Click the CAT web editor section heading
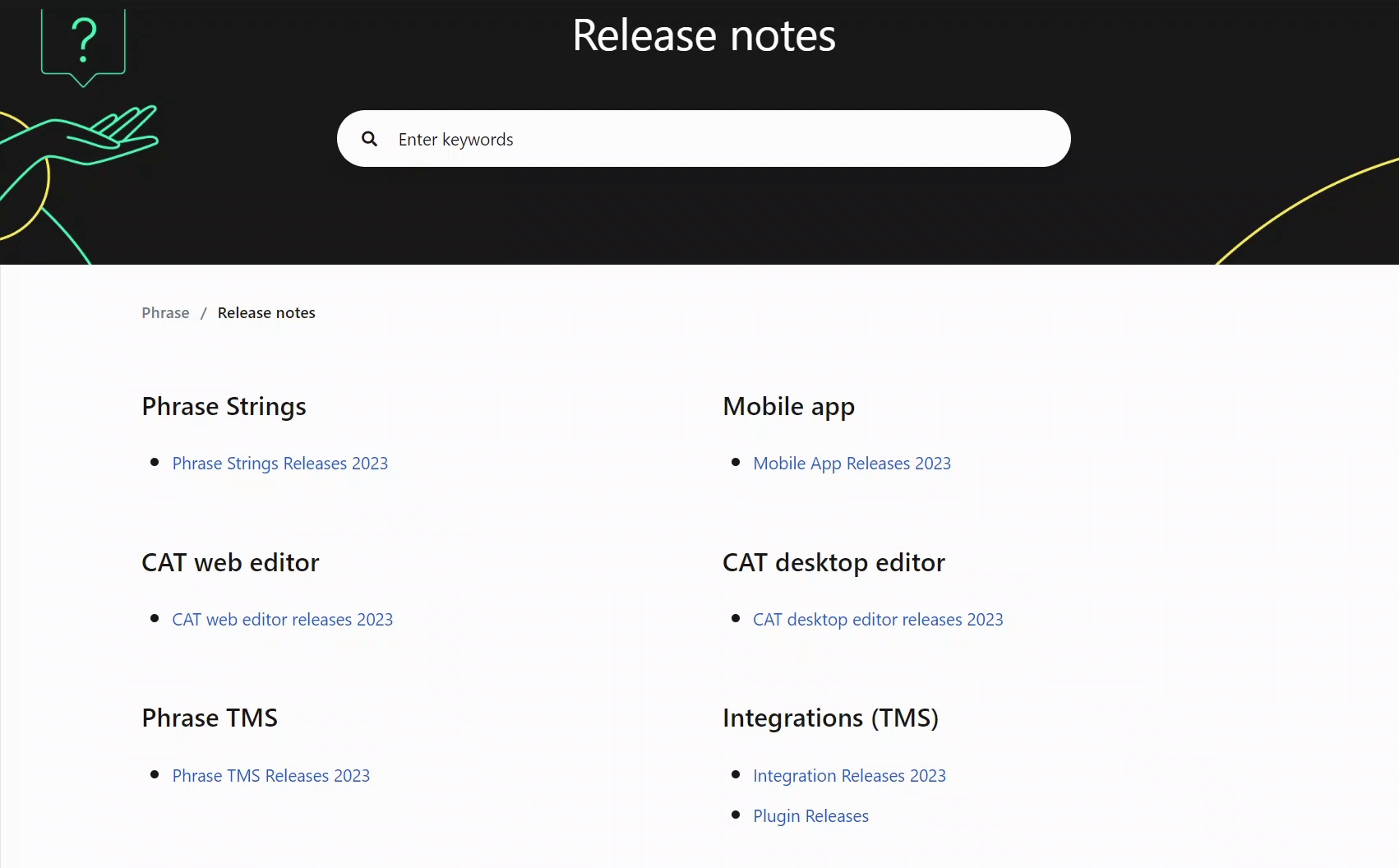This screenshot has width=1399, height=868. (230, 562)
